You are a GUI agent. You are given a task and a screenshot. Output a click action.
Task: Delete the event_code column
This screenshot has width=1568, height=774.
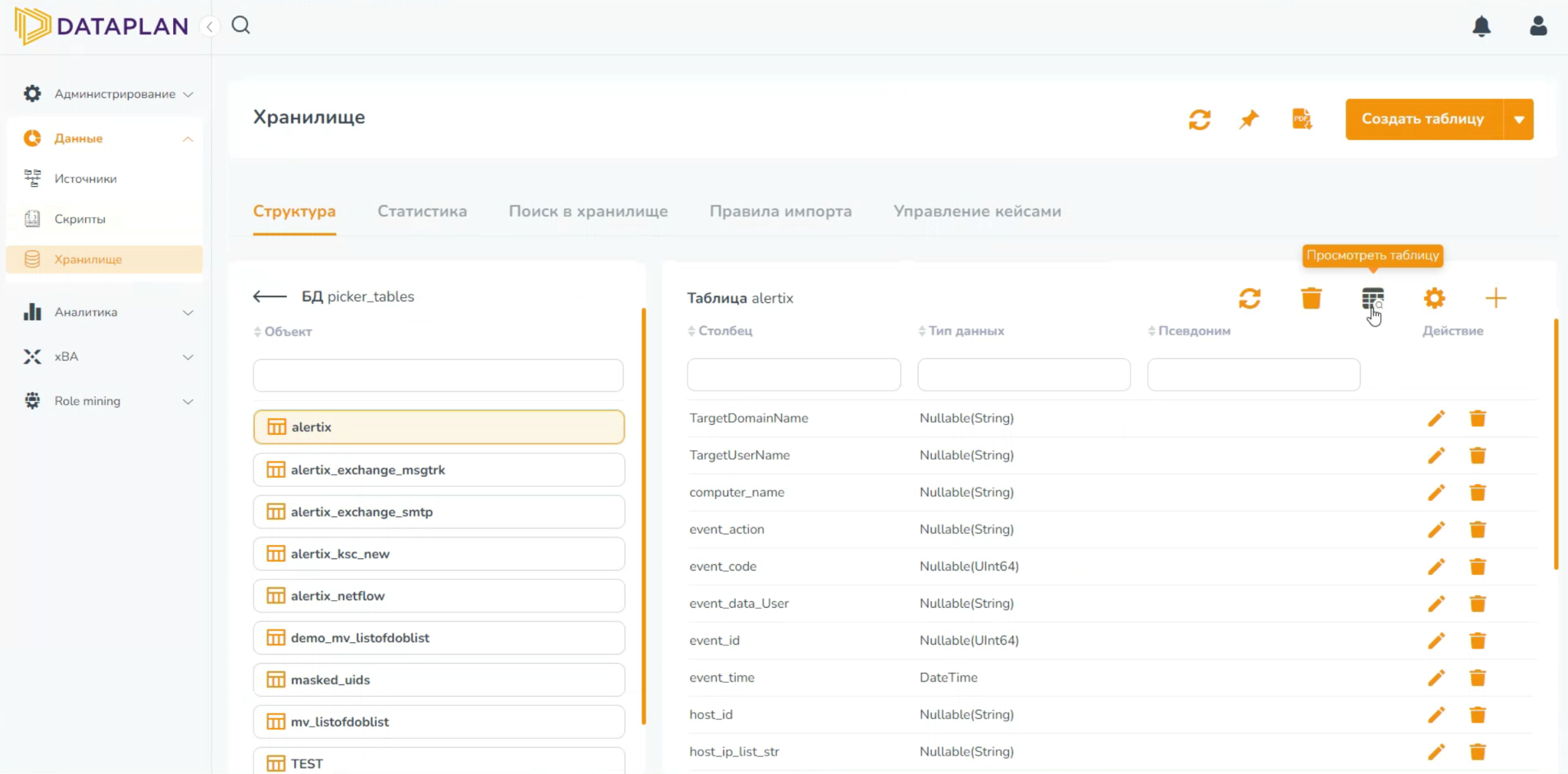coord(1478,567)
